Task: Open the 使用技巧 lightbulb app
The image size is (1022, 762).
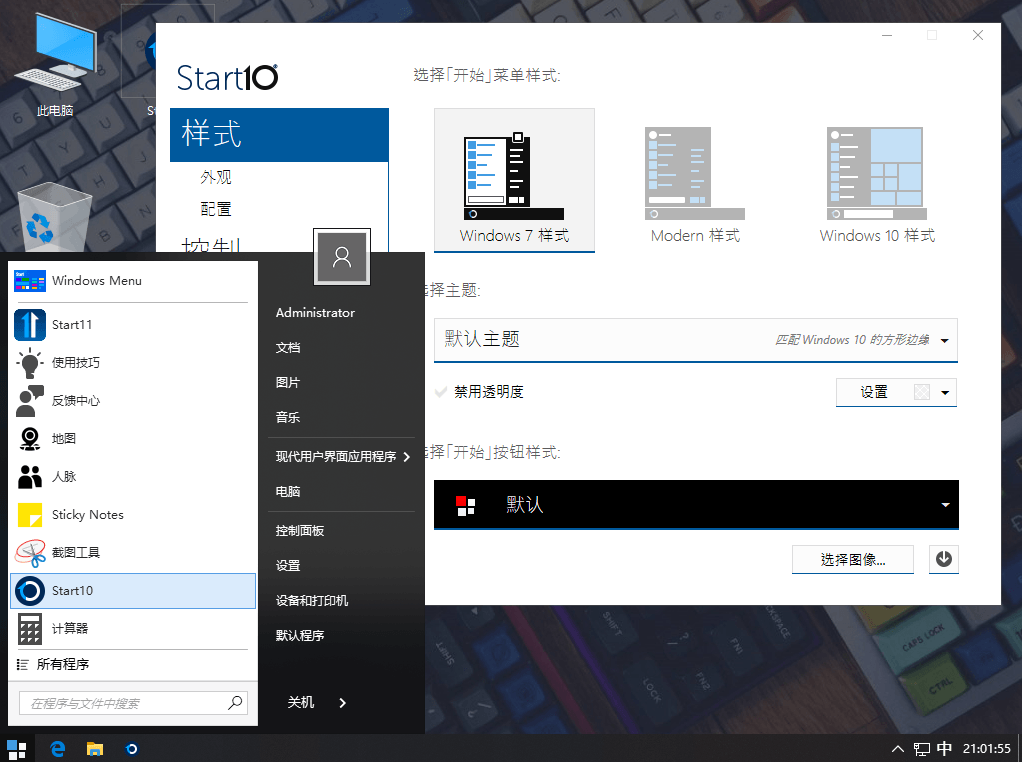Action: 30,362
